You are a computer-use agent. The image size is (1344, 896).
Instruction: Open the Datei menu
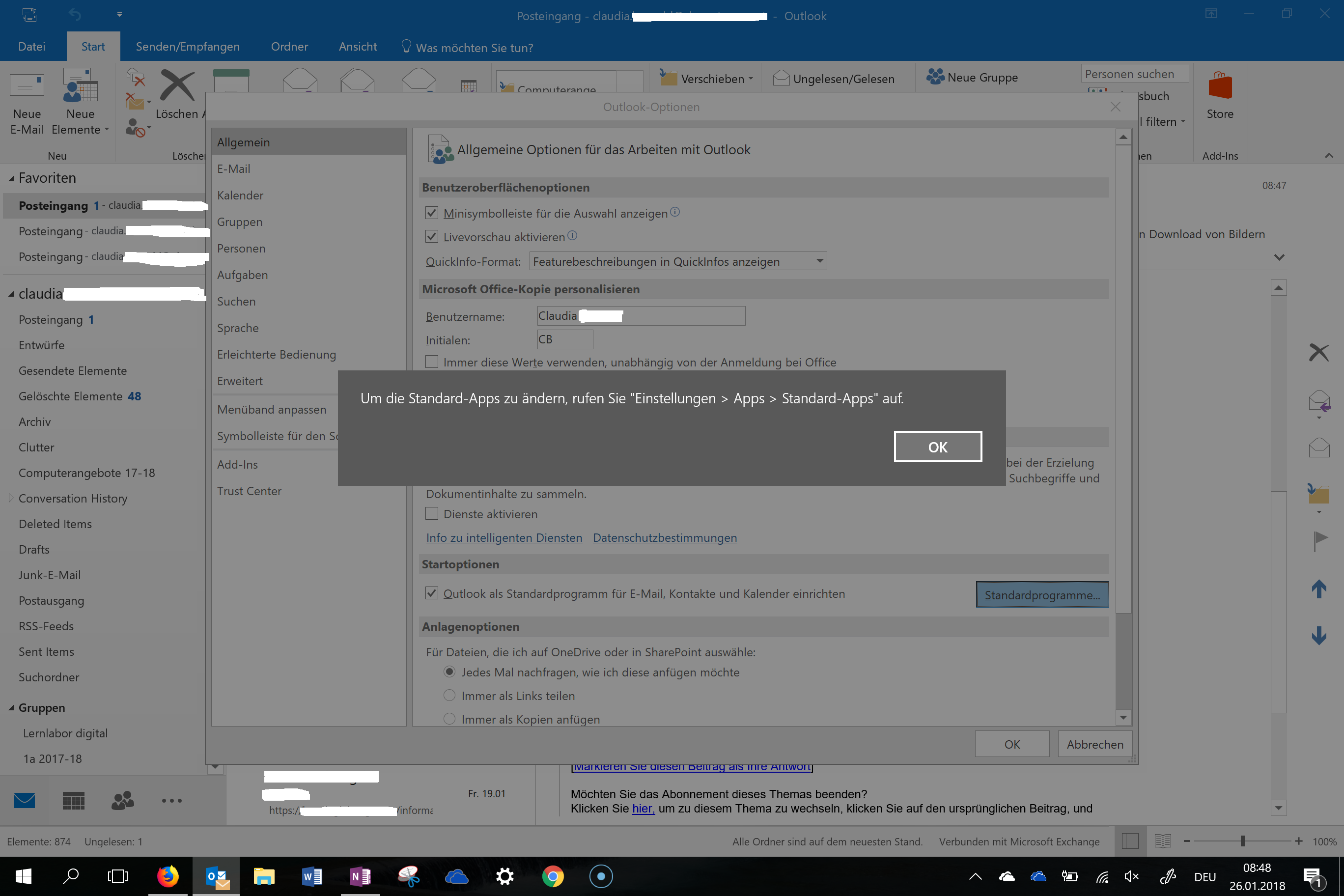31,47
